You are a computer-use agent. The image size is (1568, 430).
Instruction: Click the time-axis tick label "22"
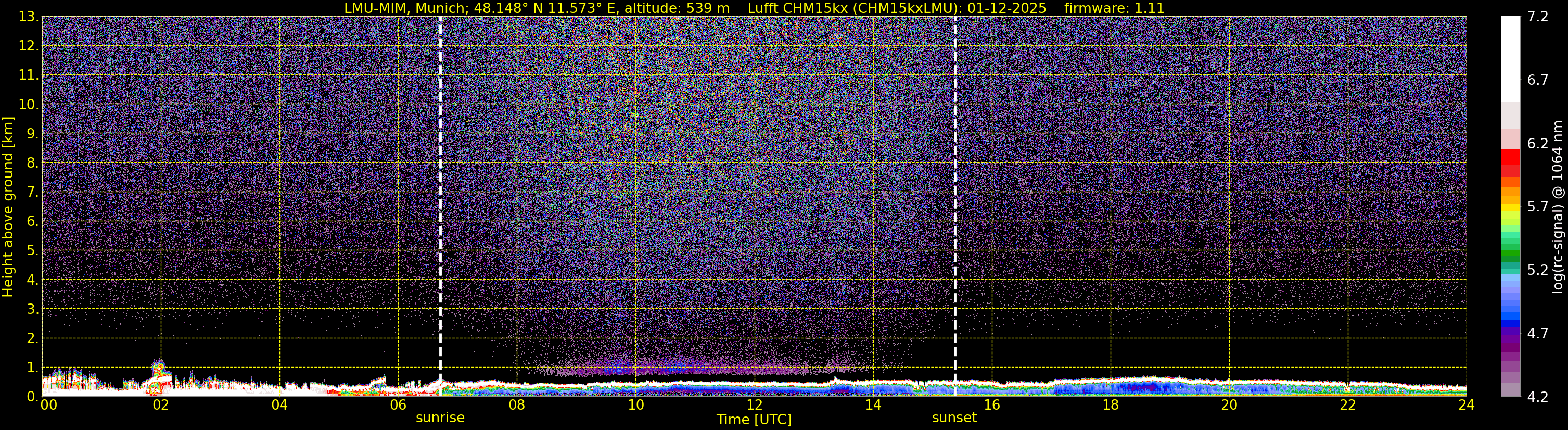point(1348,405)
